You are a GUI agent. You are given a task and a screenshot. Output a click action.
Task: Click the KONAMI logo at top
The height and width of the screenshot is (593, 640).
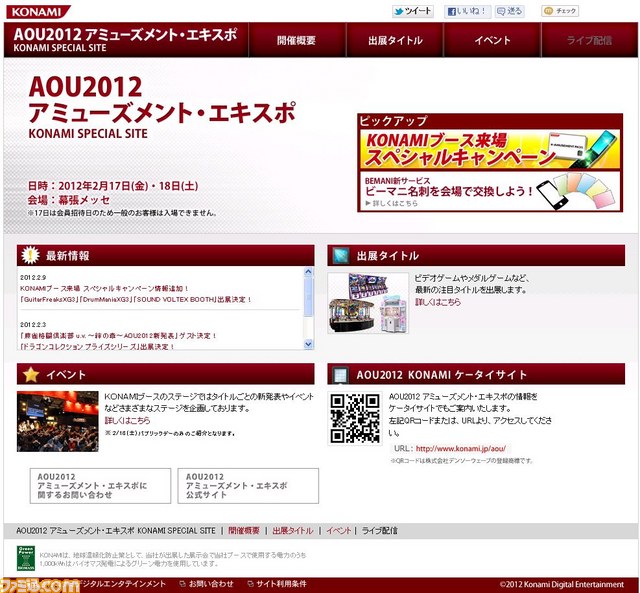click(38, 11)
